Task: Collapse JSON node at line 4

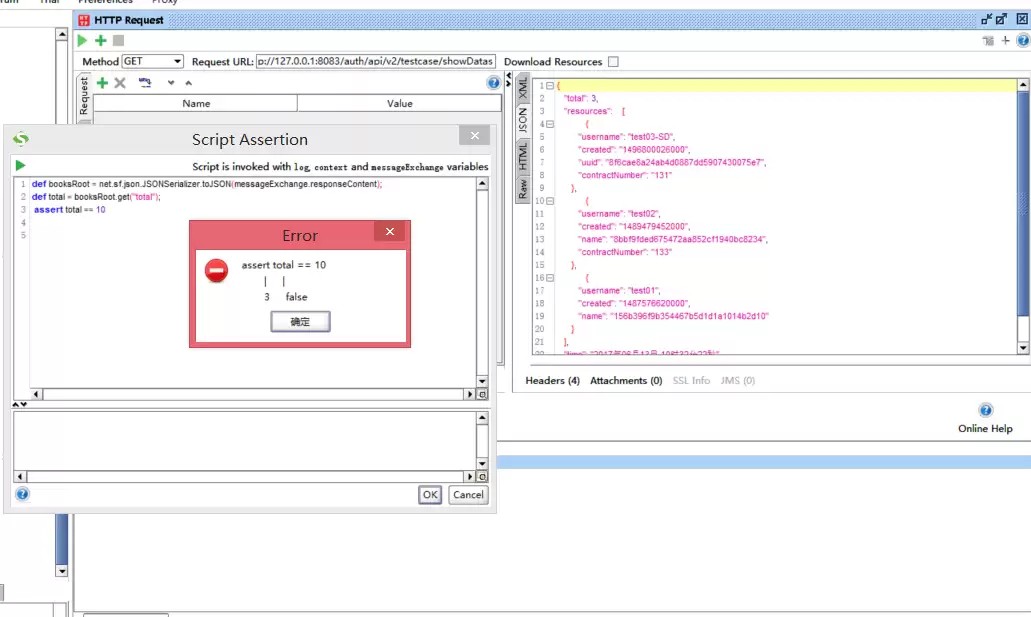Action: tap(550, 124)
